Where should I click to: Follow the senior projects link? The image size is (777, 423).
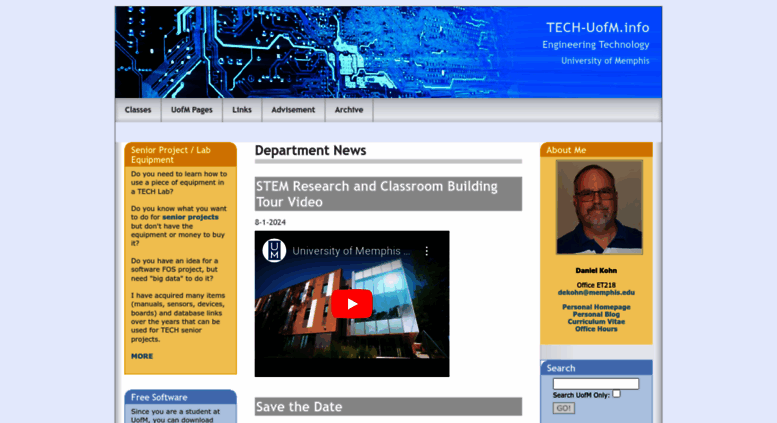coord(190,217)
